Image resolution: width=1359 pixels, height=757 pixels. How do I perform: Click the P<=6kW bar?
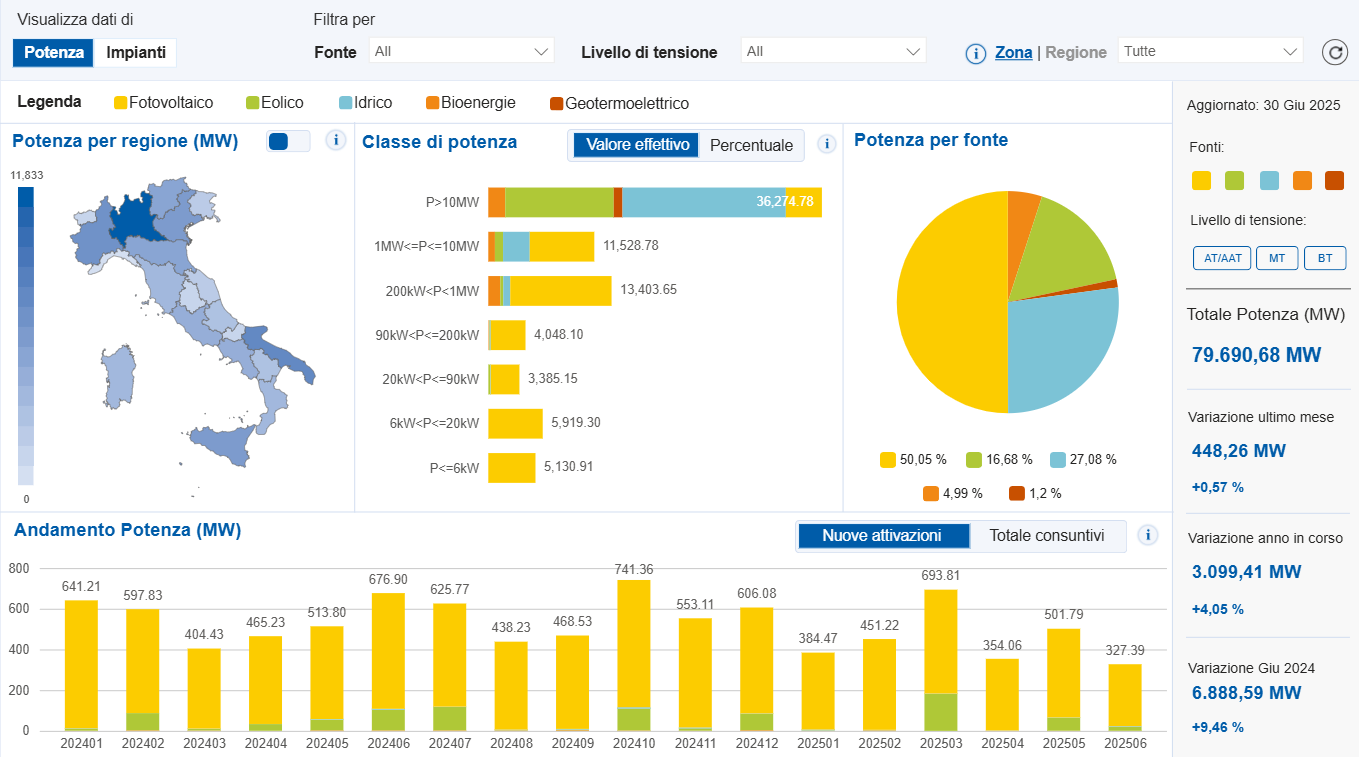pos(512,467)
